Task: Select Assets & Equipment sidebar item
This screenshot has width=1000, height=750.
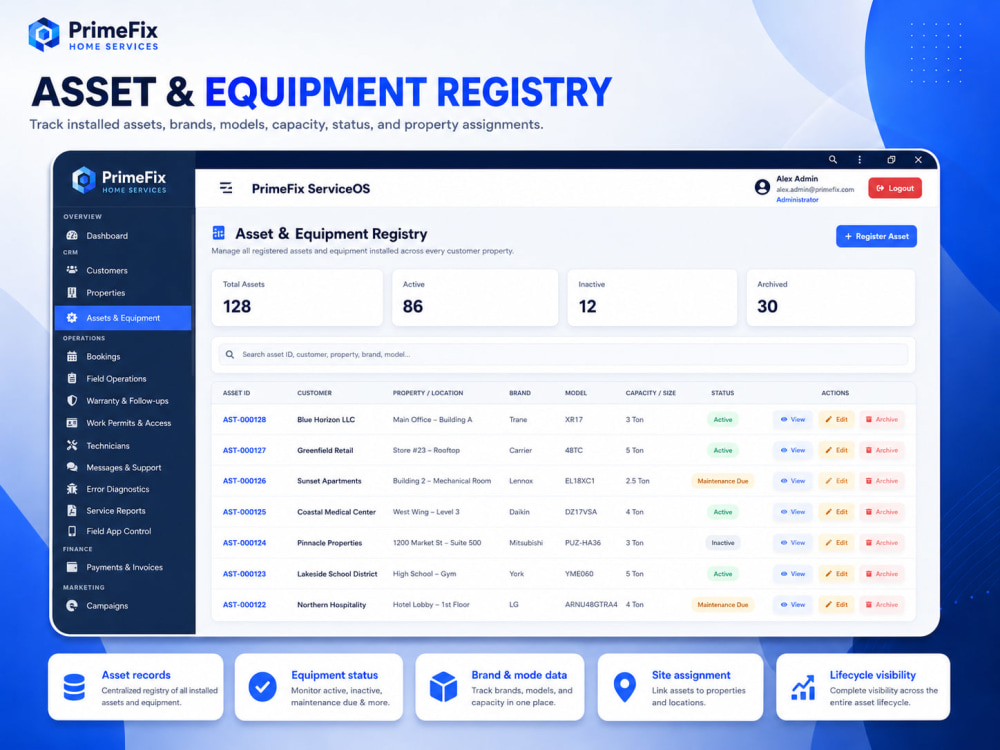Action: click(123, 318)
